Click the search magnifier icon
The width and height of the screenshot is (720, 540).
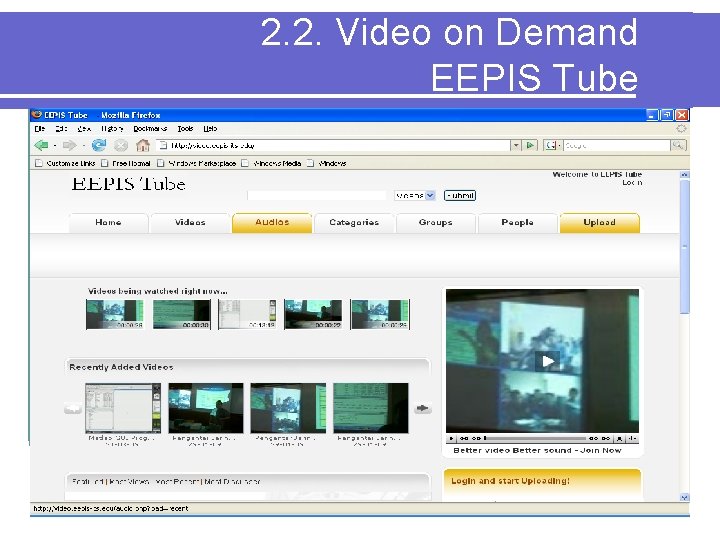(678, 146)
